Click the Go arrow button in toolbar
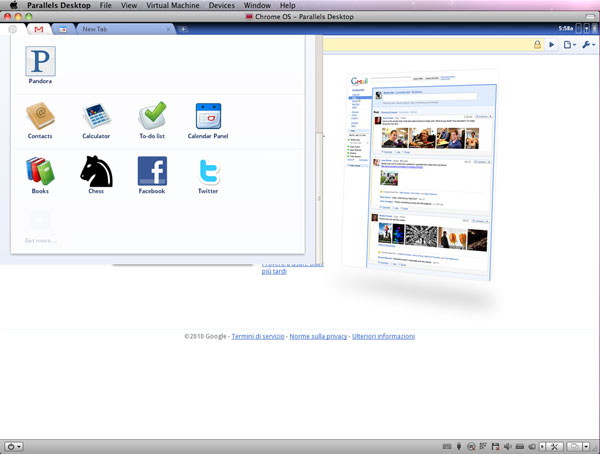Image resolution: width=600 pixels, height=454 pixels. click(551, 45)
